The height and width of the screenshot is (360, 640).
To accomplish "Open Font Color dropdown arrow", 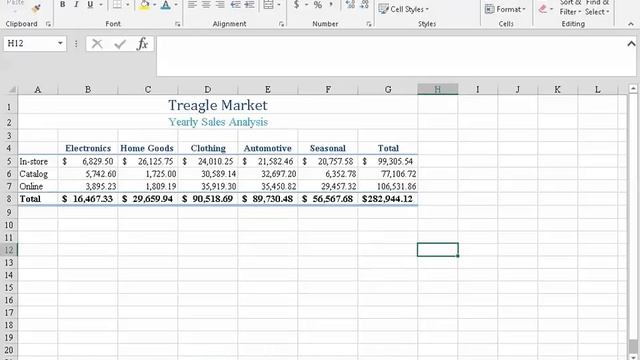I will click(x=176, y=4).
